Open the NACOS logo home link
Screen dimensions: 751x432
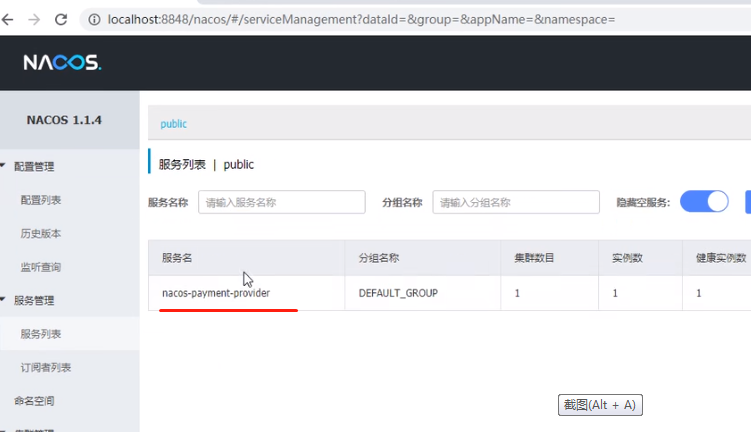click(62, 62)
